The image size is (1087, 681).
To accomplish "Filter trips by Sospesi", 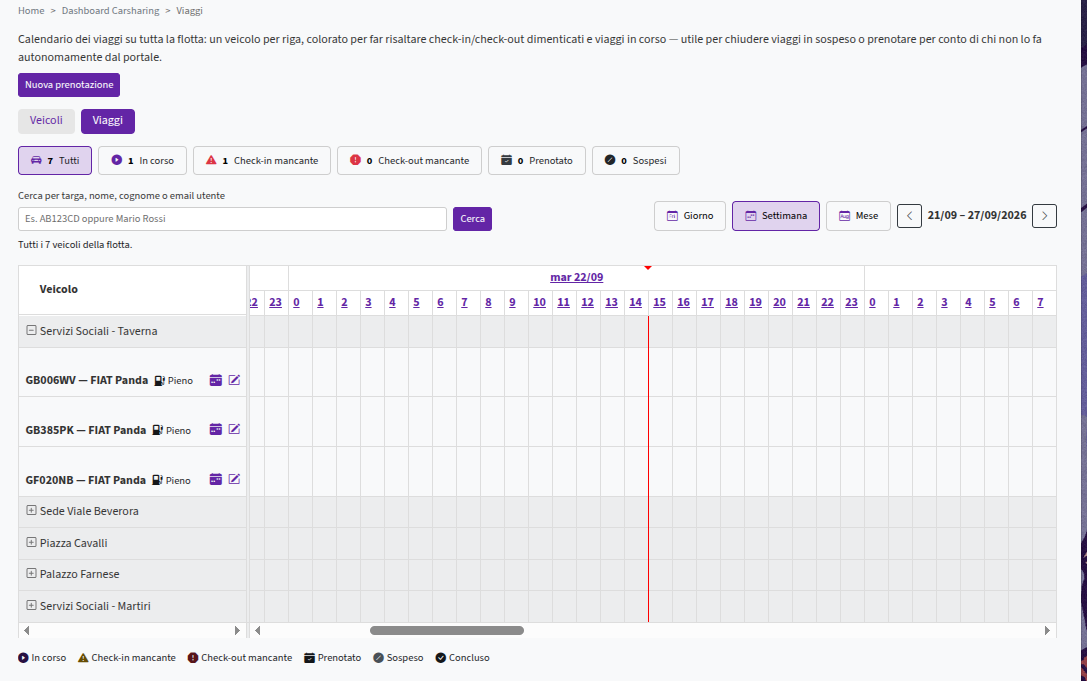I will point(636,160).
